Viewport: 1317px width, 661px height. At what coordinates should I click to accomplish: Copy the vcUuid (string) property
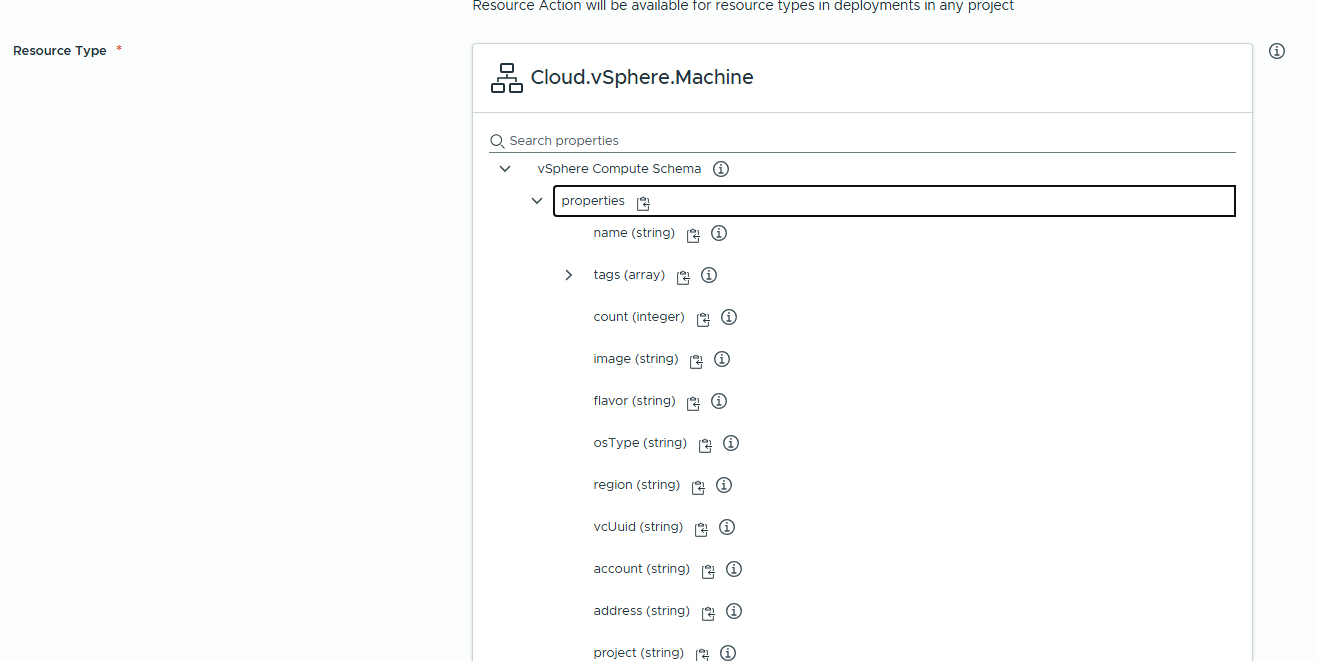coord(701,529)
